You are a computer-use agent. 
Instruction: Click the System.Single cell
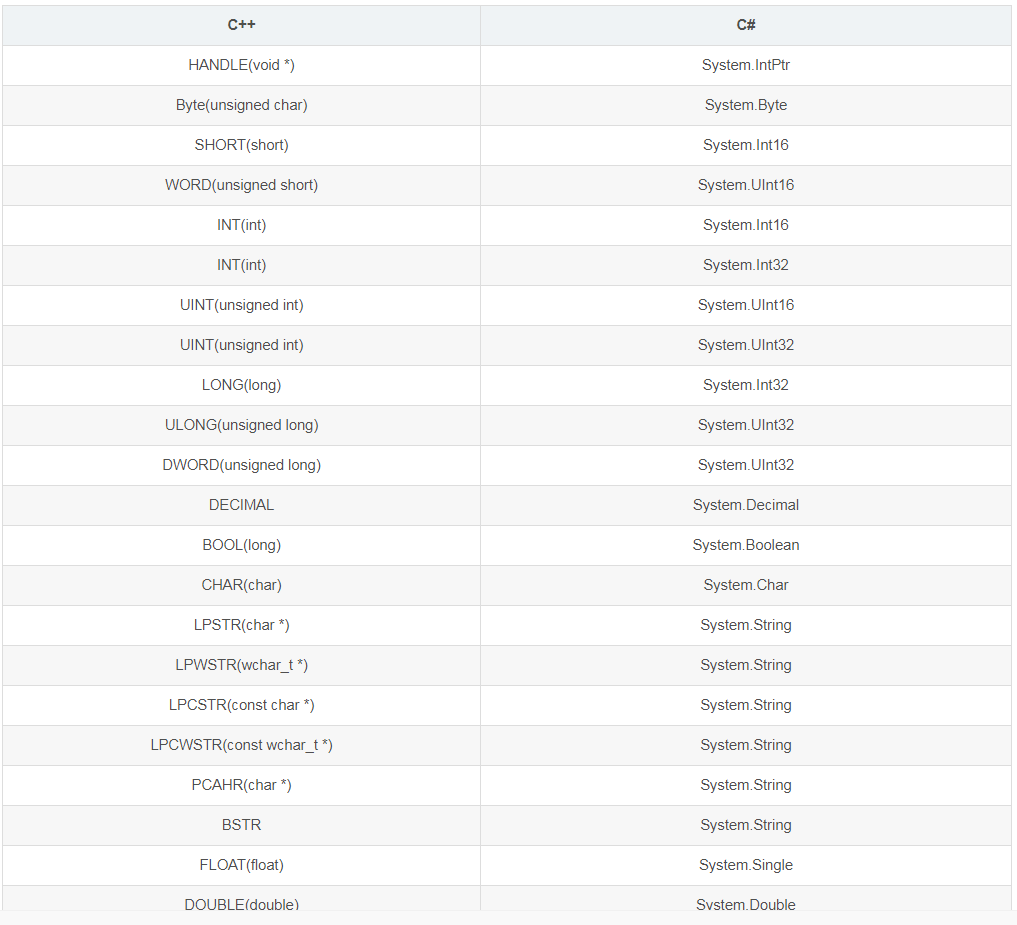pos(746,865)
